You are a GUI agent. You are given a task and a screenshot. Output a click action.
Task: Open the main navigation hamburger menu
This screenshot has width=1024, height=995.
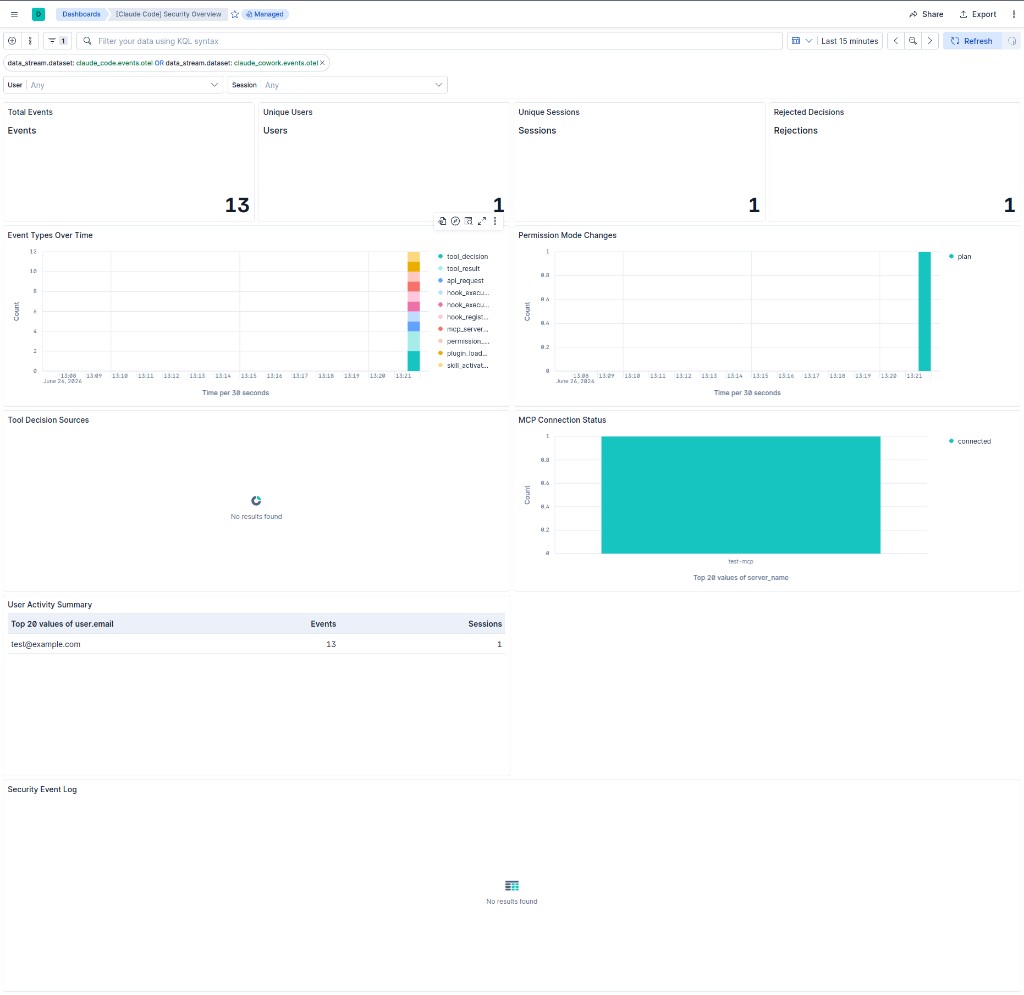click(x=14, y=14)
